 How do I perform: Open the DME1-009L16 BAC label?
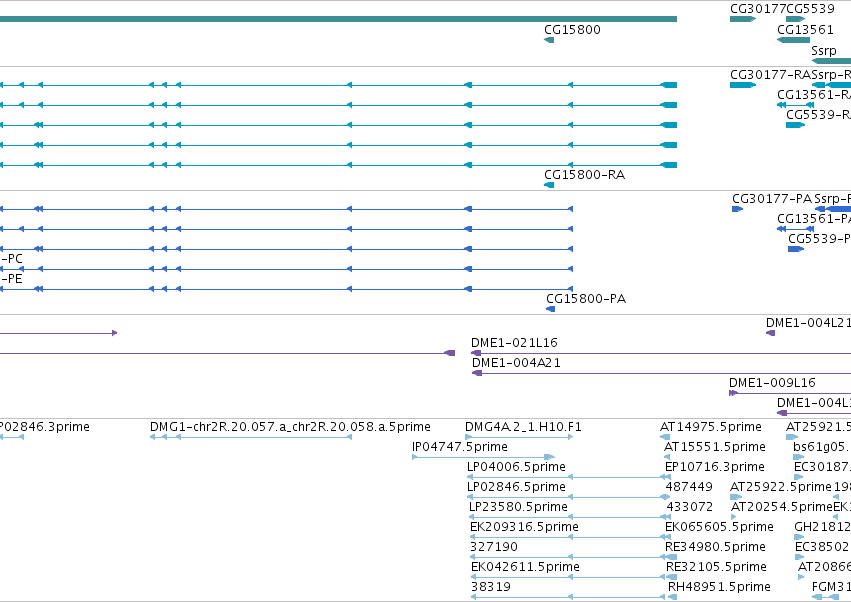point(772,383)
